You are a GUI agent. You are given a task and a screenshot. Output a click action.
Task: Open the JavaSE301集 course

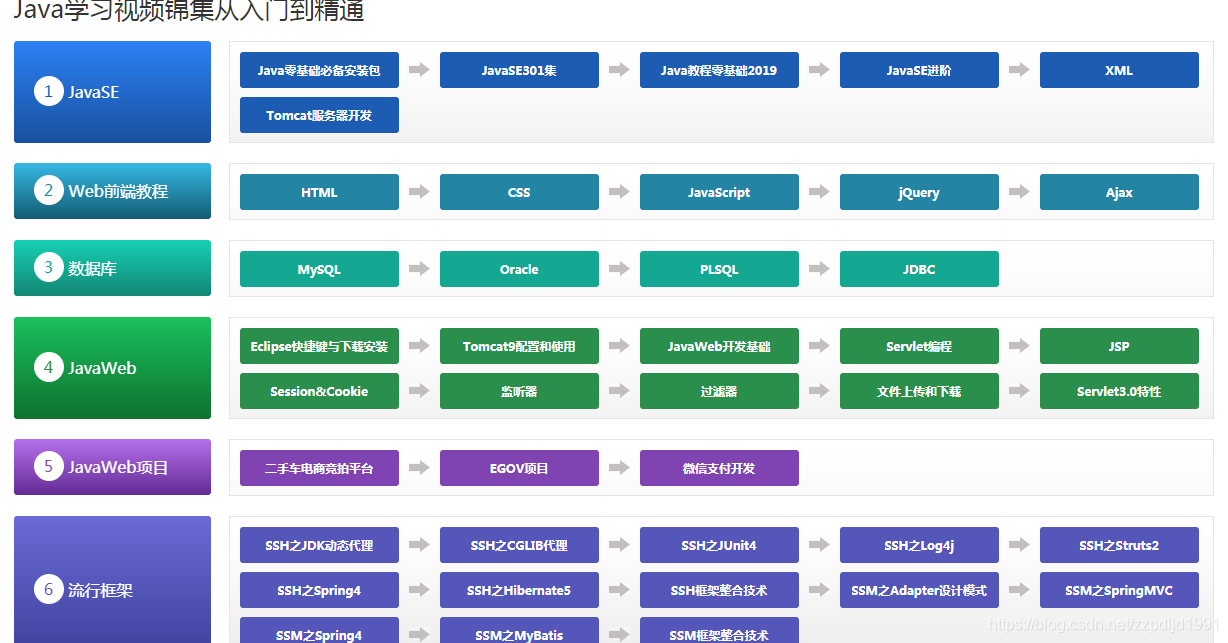click(x=519, y=70)
